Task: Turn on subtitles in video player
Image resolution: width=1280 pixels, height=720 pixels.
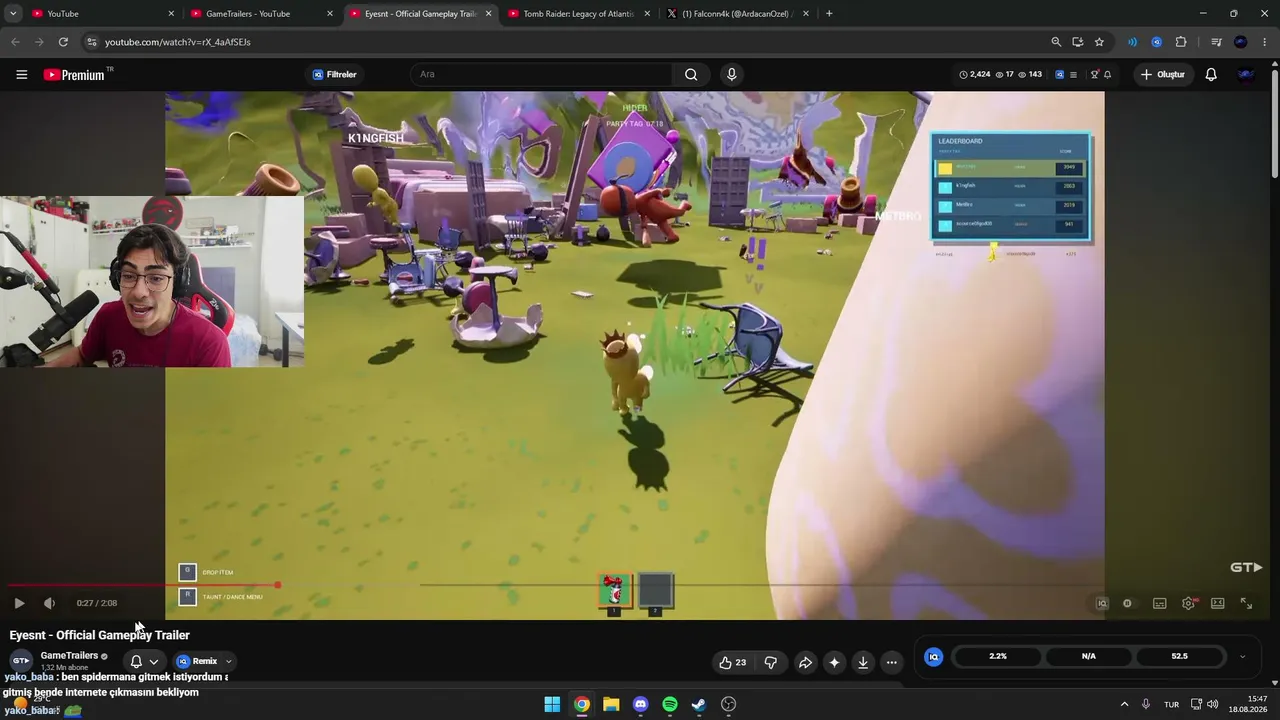Action: point(1159,603)
